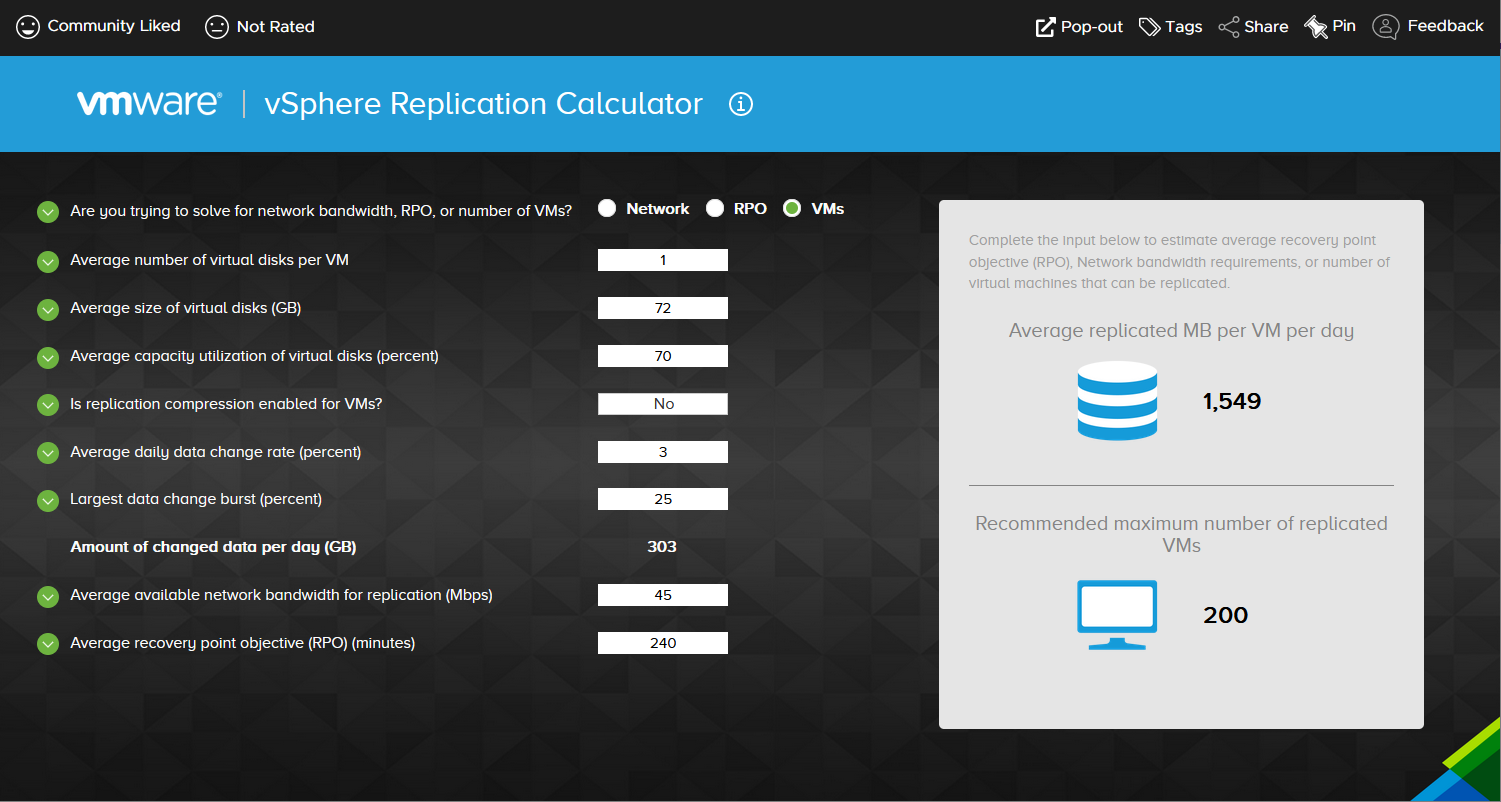Click green chevron beside capacity utilization row

[48, 357]
